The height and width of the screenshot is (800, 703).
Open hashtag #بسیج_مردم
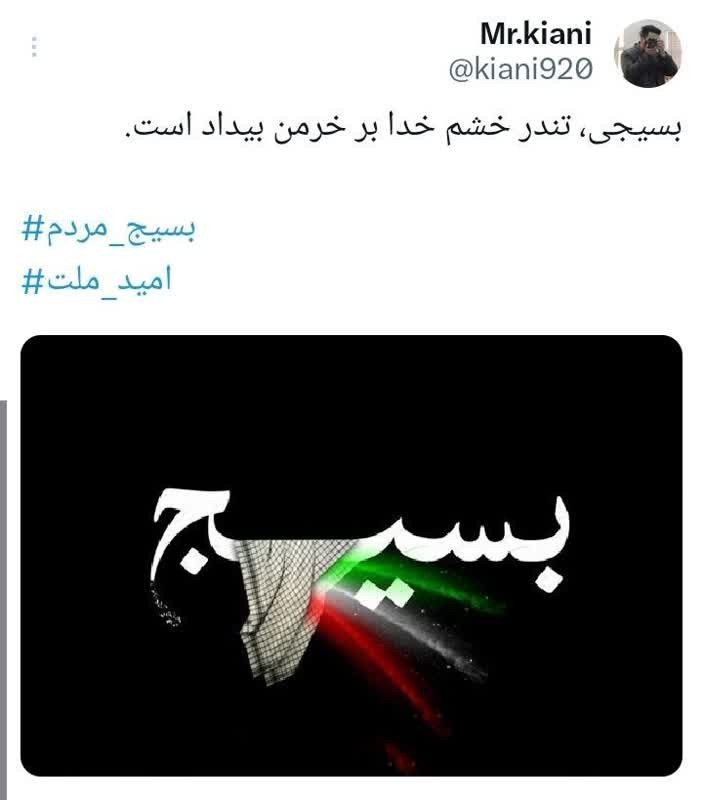tap(109, 230)
